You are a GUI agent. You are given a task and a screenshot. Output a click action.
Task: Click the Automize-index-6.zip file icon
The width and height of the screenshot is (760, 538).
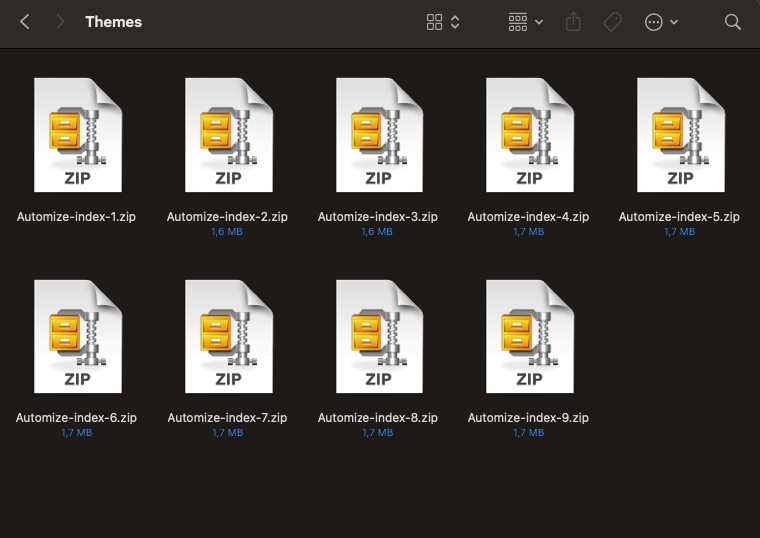[x=77, y=336]
